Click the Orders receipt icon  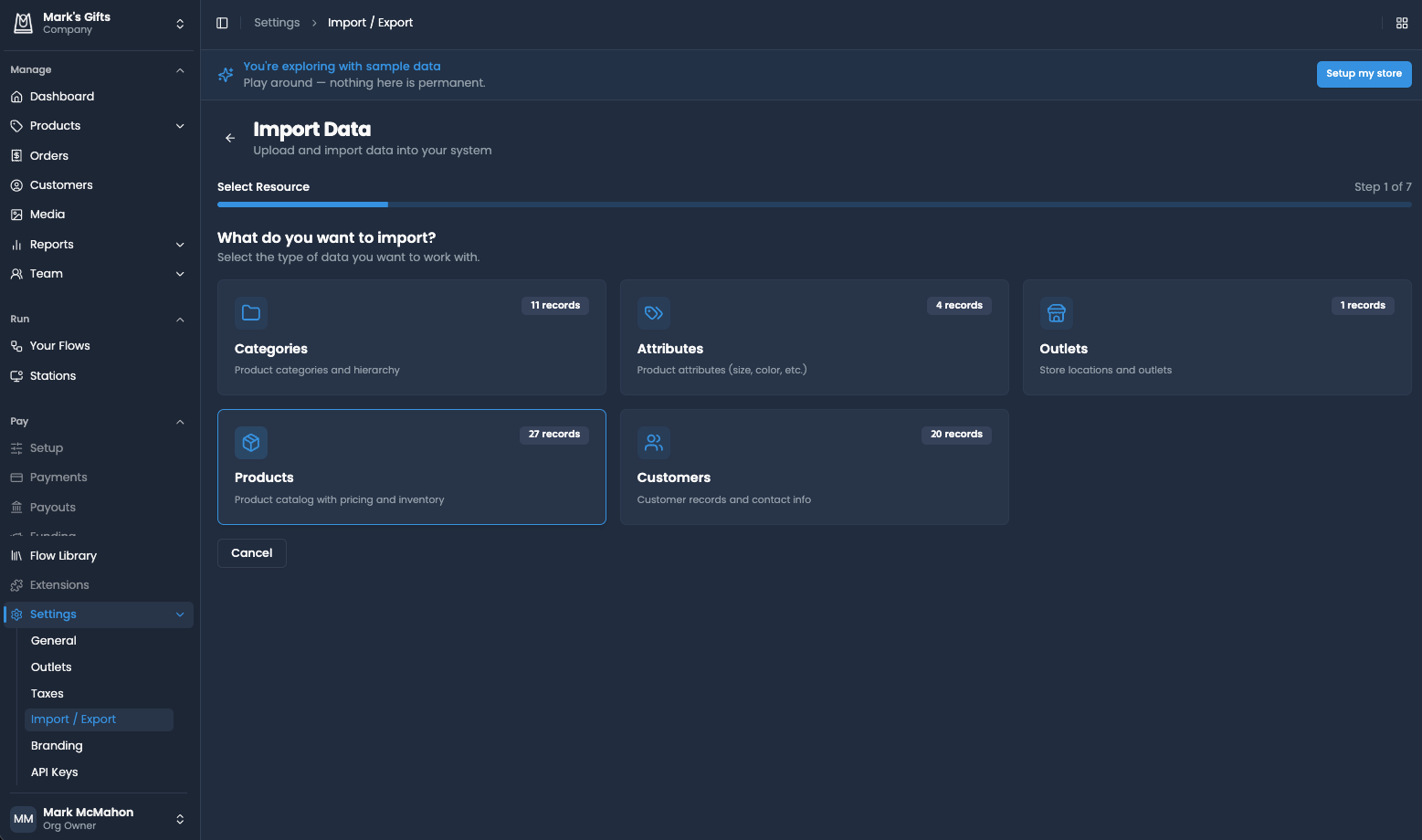16,156
